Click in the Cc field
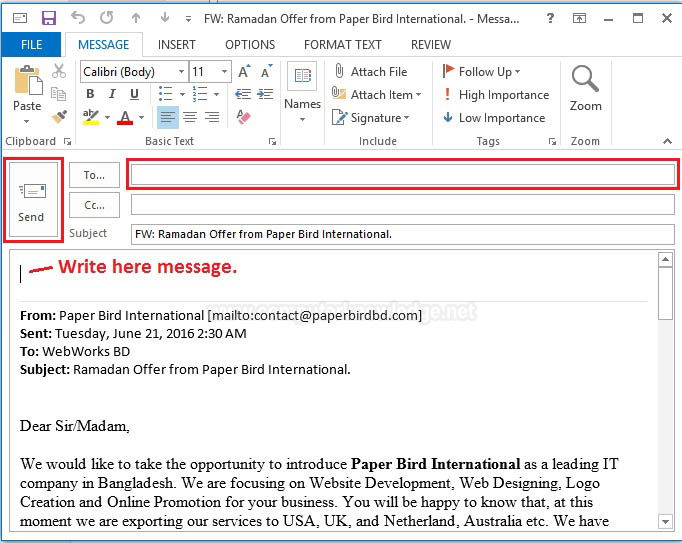Viewport: 682px width, 543px height. coord(403,204)
